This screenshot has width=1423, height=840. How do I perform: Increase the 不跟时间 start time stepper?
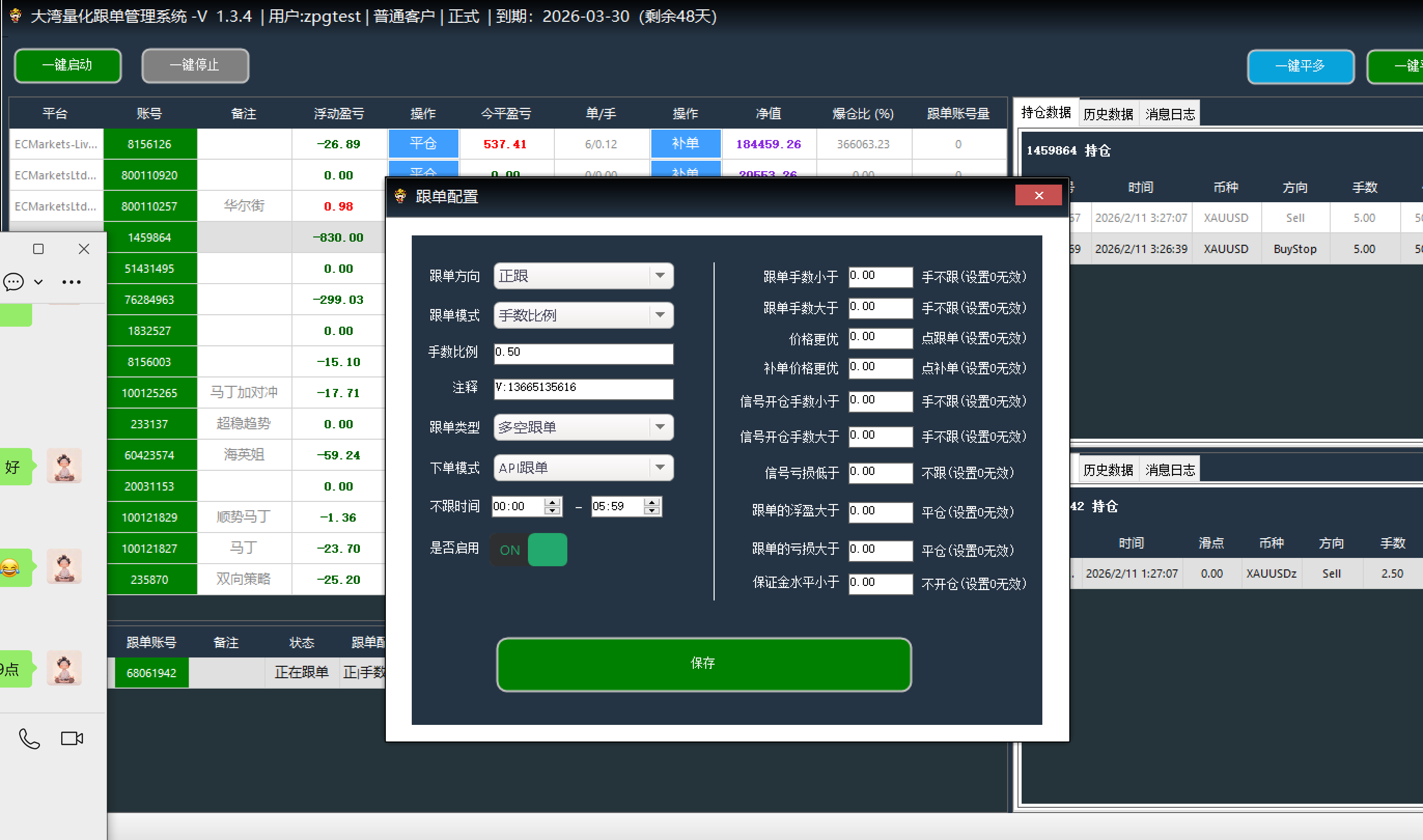552,501
